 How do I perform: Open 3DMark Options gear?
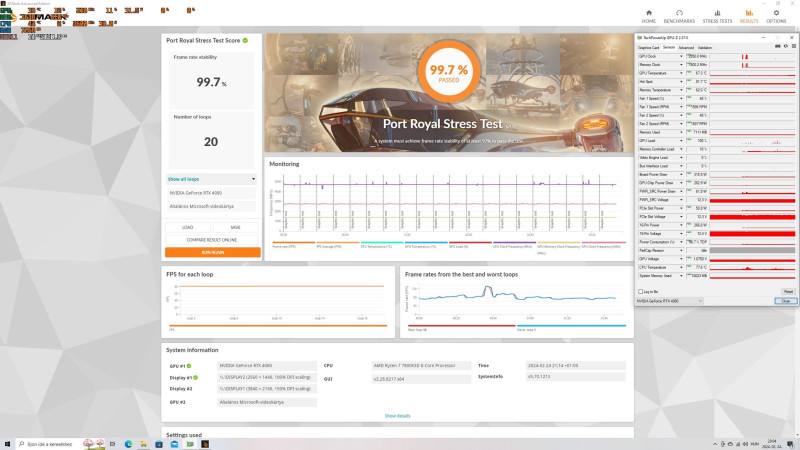[776, 16]
